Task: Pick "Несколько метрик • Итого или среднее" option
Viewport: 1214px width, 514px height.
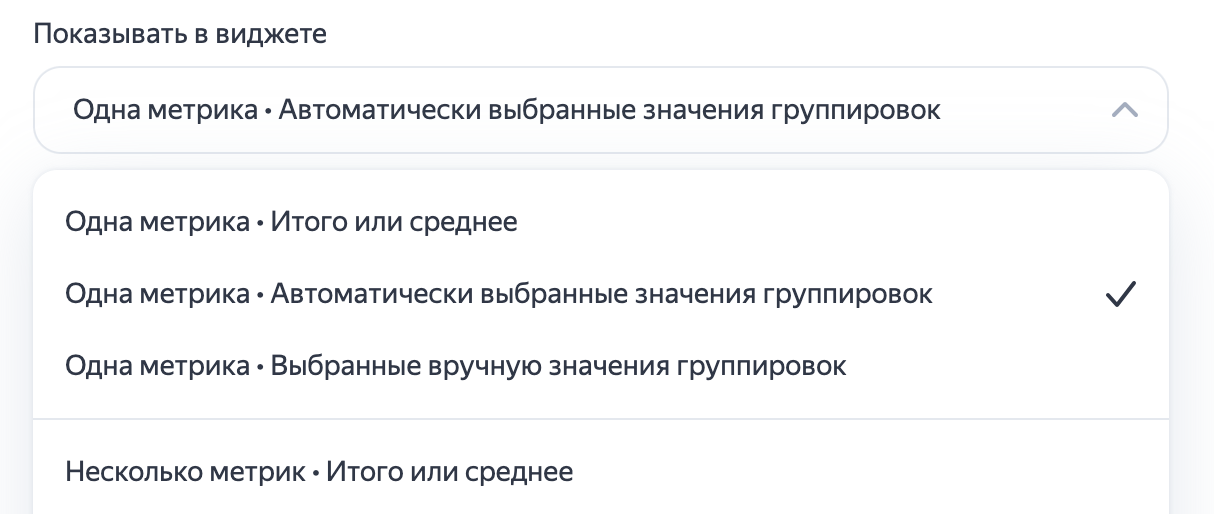Action: pos(319,471)
